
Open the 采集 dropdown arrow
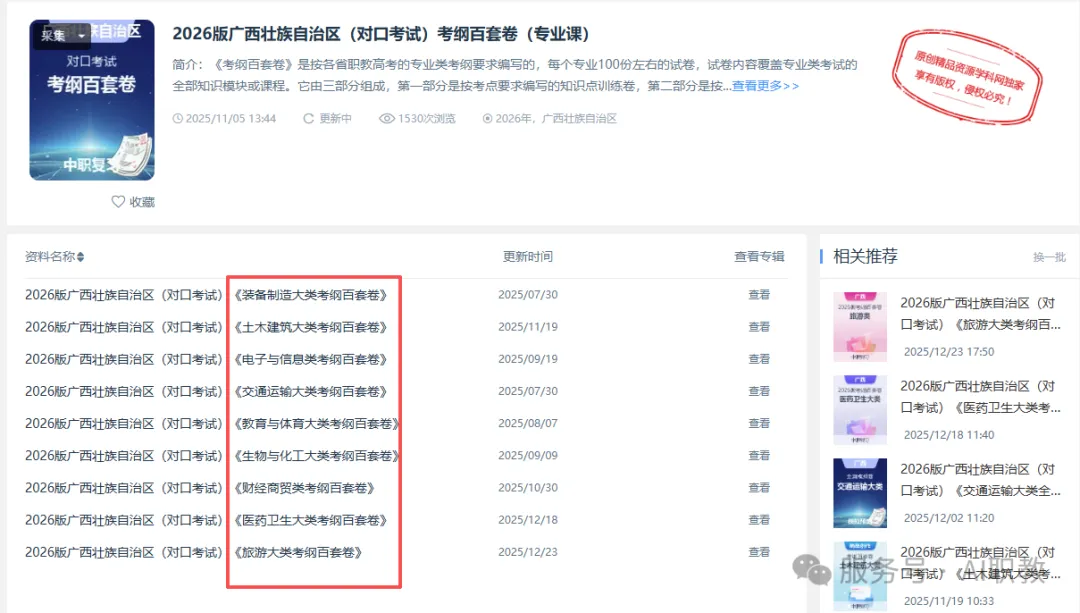[80, 35]
